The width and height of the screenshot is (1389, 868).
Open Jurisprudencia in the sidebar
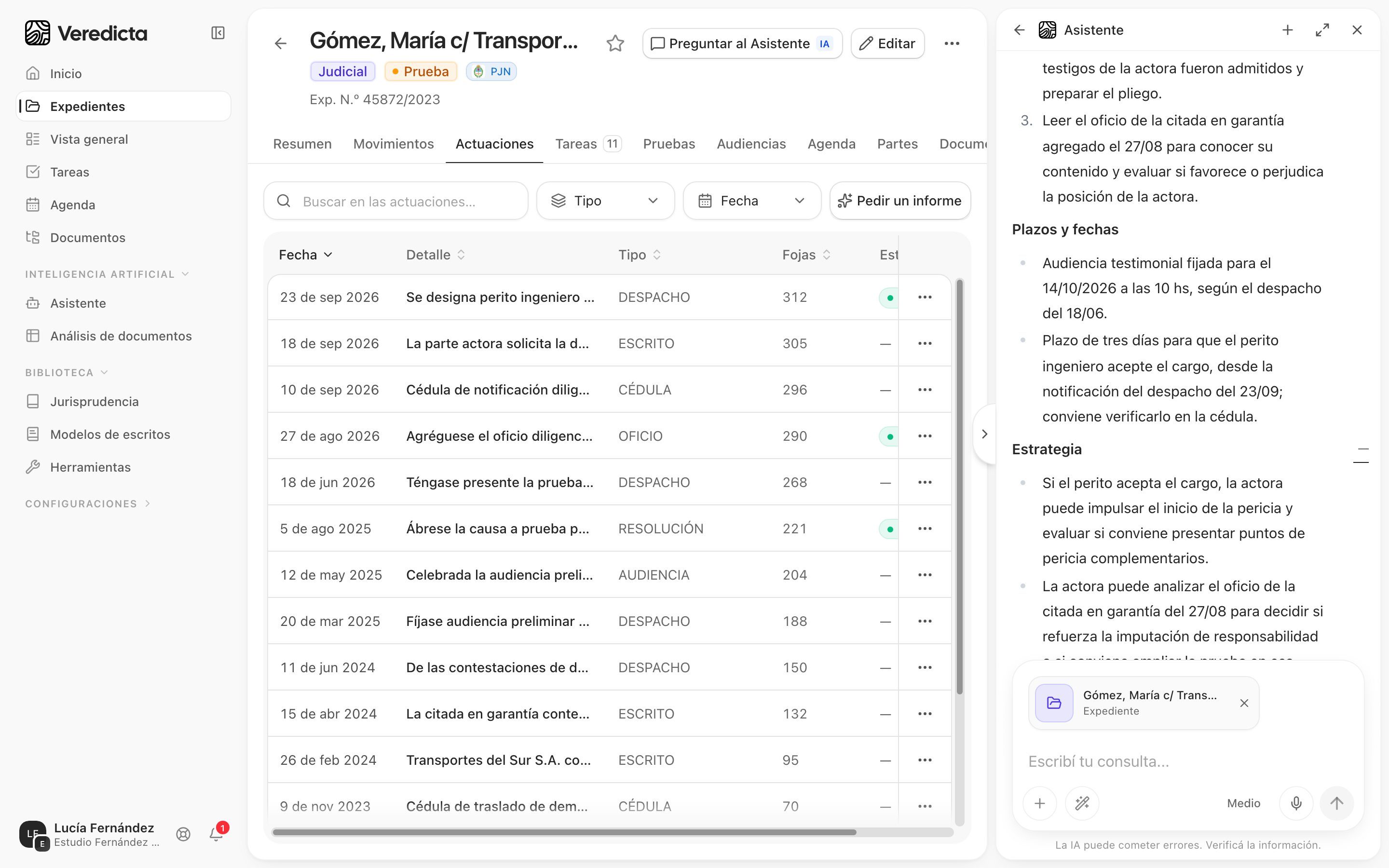123,401
